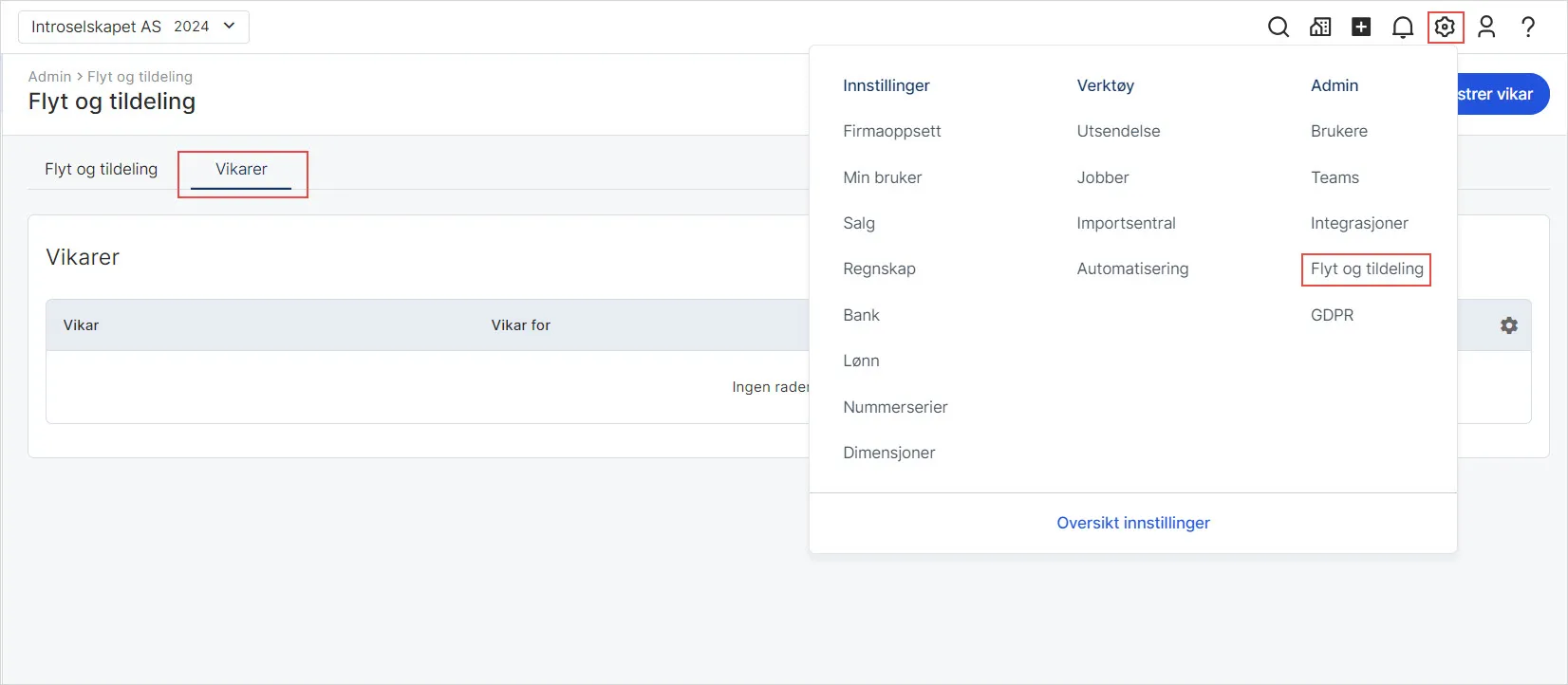Open the user profile icon

coord(1486,28)
